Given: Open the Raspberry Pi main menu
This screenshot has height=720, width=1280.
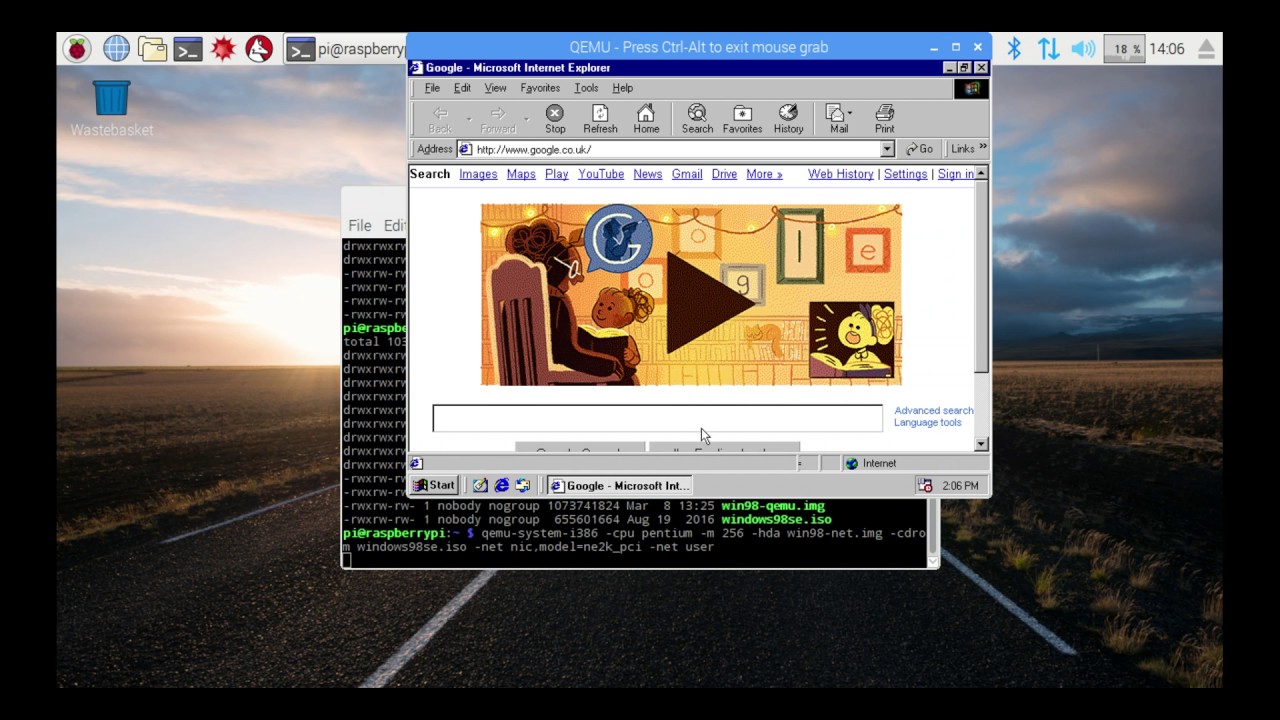Looking at the screenshot, I should point(77,48).
